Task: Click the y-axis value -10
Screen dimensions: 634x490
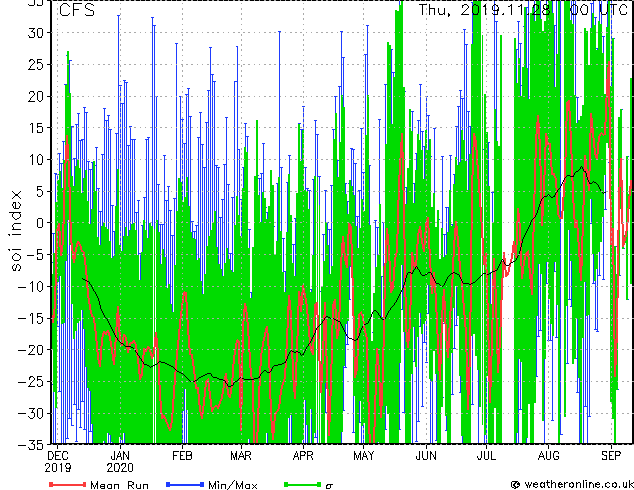Action: point(30,287)
